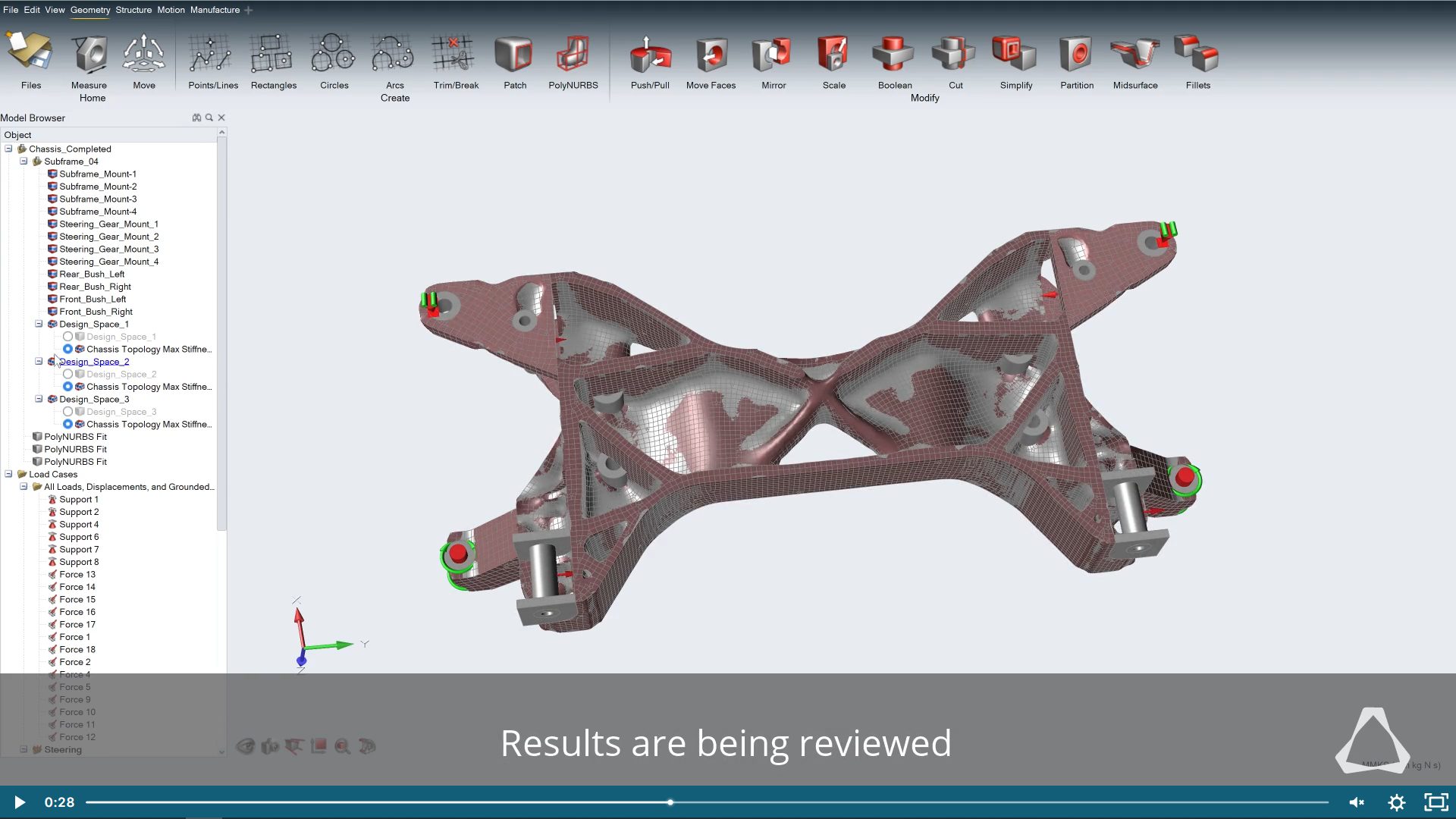Collapse the Load Cases folder

coord(8,474)
